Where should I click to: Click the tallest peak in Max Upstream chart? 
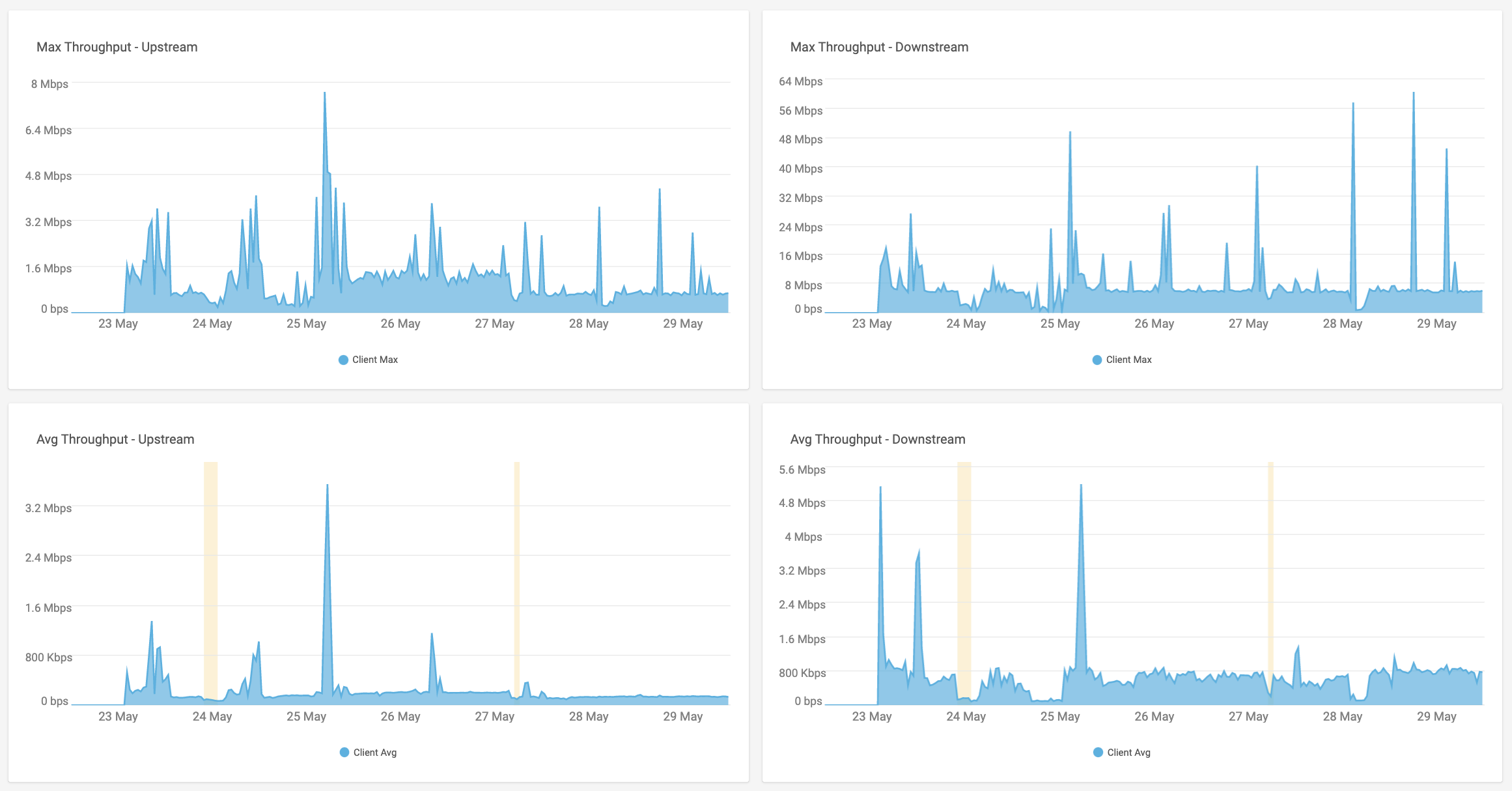[324, 95]
